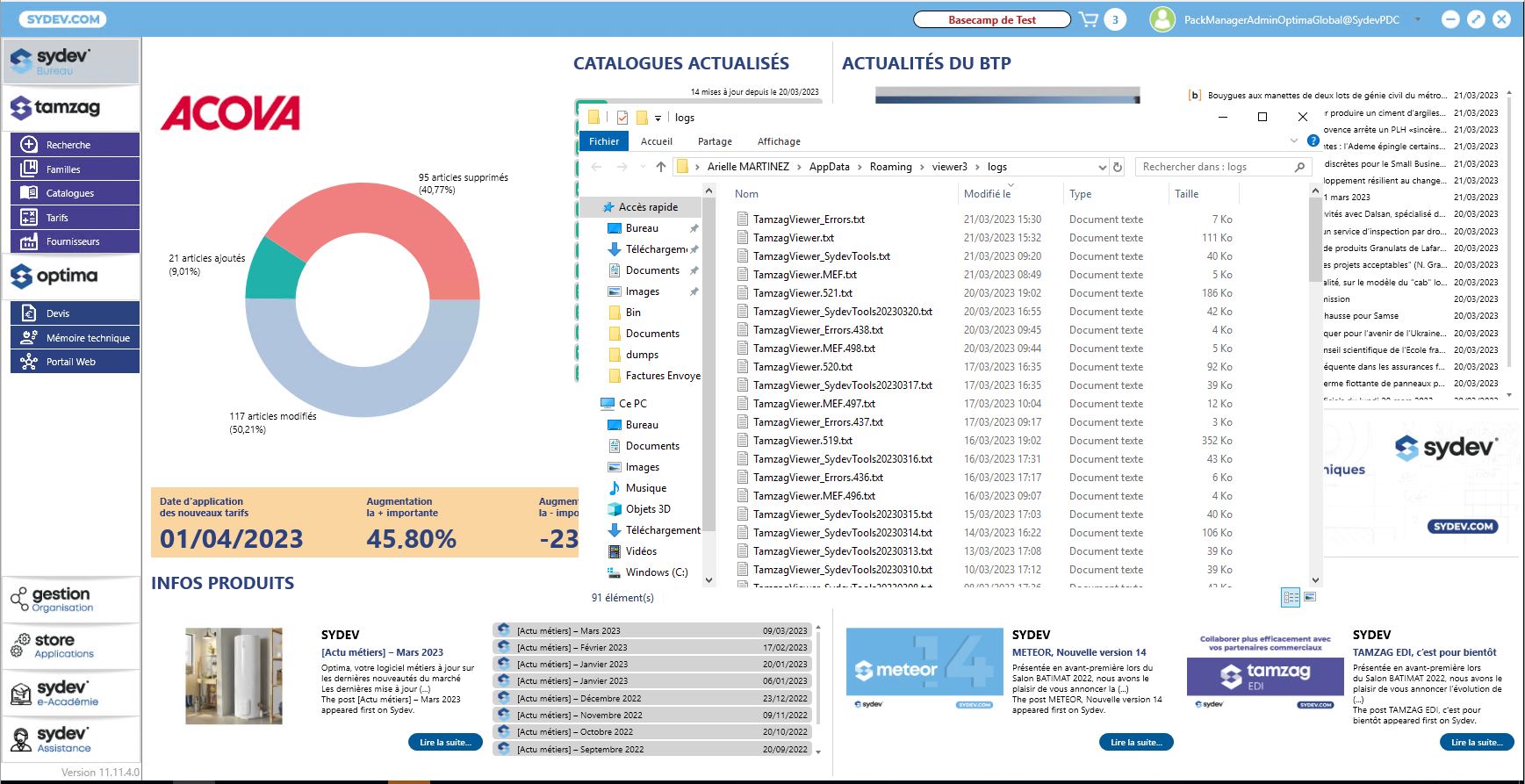Viewport: 1525px width, 784px height.
Task: Open Tarifs in Tamzag menu
Action: click(x=76, y=218)
